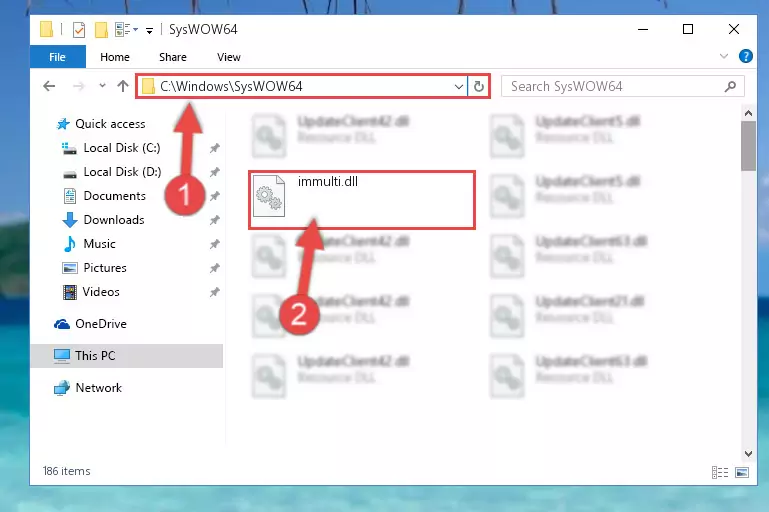Image resolution: width=769 pixels, height=512 pixels.
Task: Open the Share ribbon tab
Action: click(173, 57)
